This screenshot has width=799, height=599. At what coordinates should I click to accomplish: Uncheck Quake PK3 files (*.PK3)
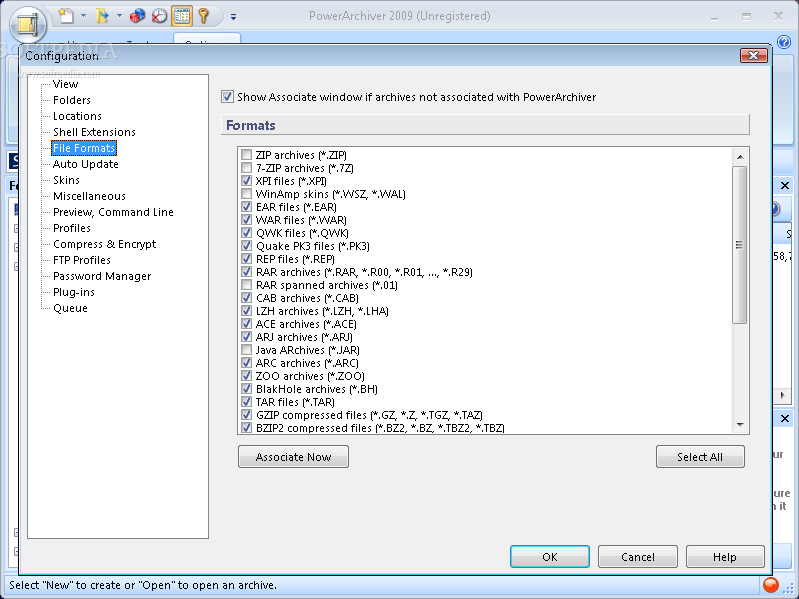tap(247, 246)
